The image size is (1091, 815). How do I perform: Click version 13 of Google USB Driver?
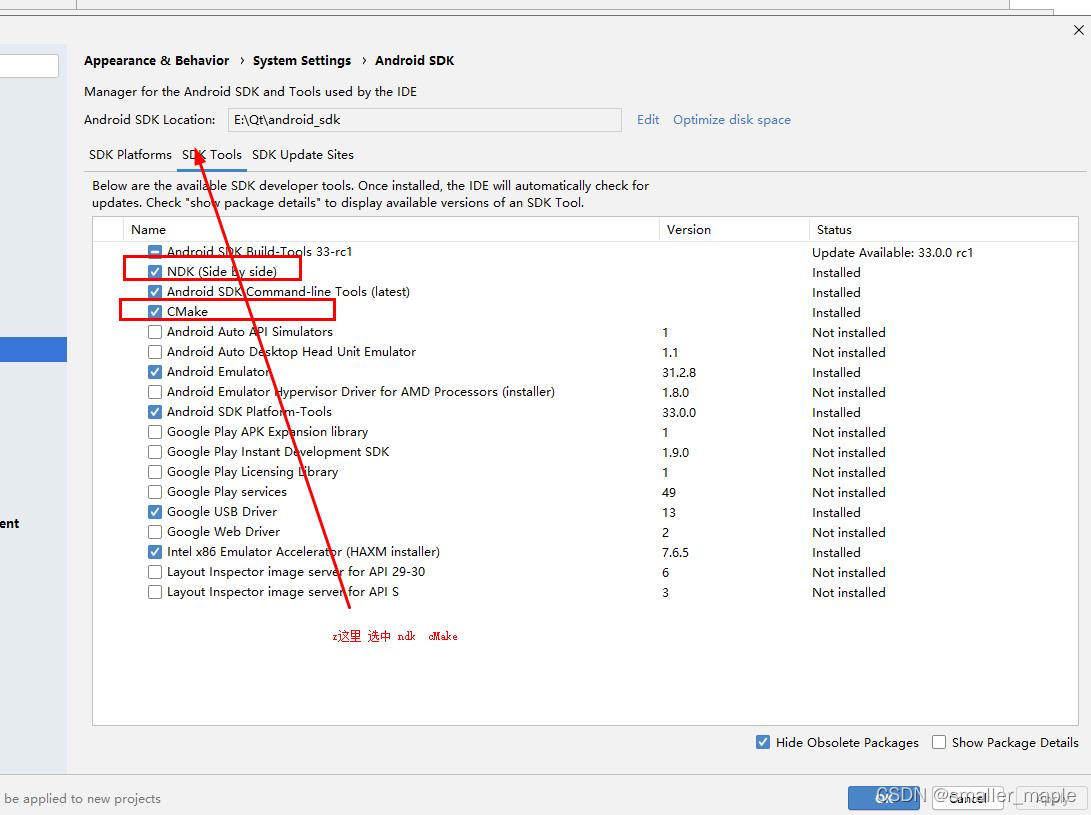click(x=669, y=513)
